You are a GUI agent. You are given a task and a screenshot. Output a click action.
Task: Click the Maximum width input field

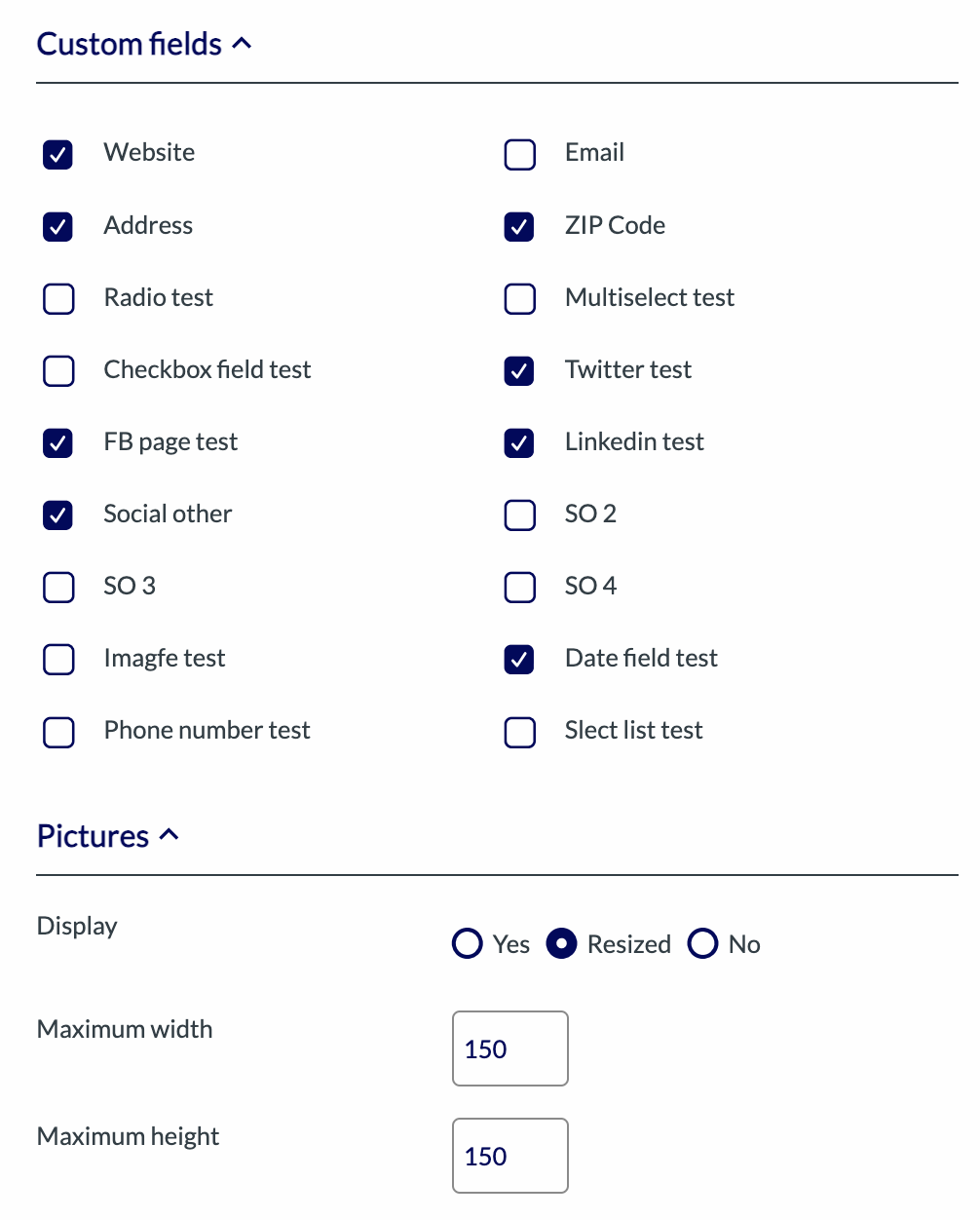coord(509,1048)
